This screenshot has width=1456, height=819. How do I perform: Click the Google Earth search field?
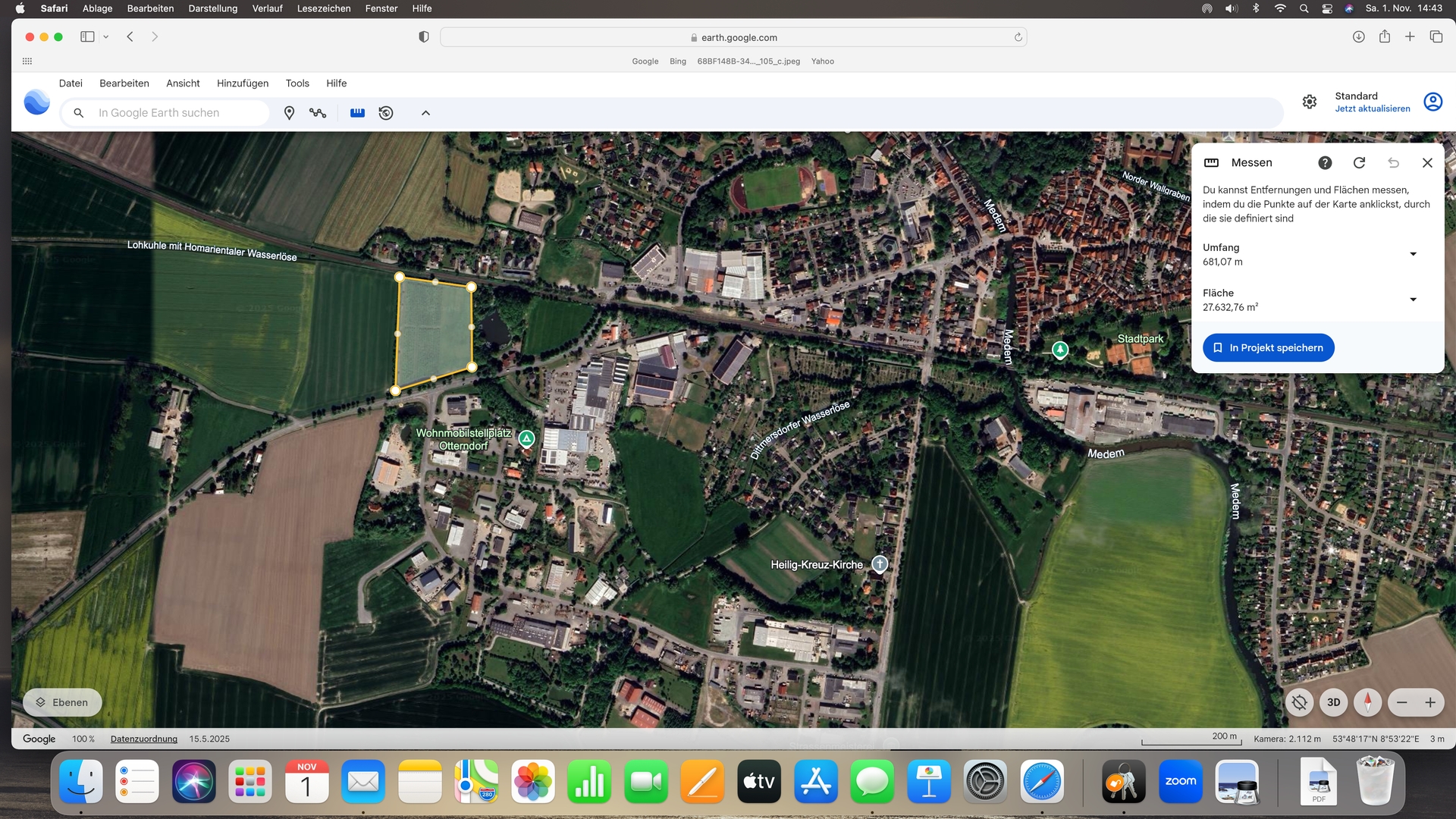pos(174,113)
